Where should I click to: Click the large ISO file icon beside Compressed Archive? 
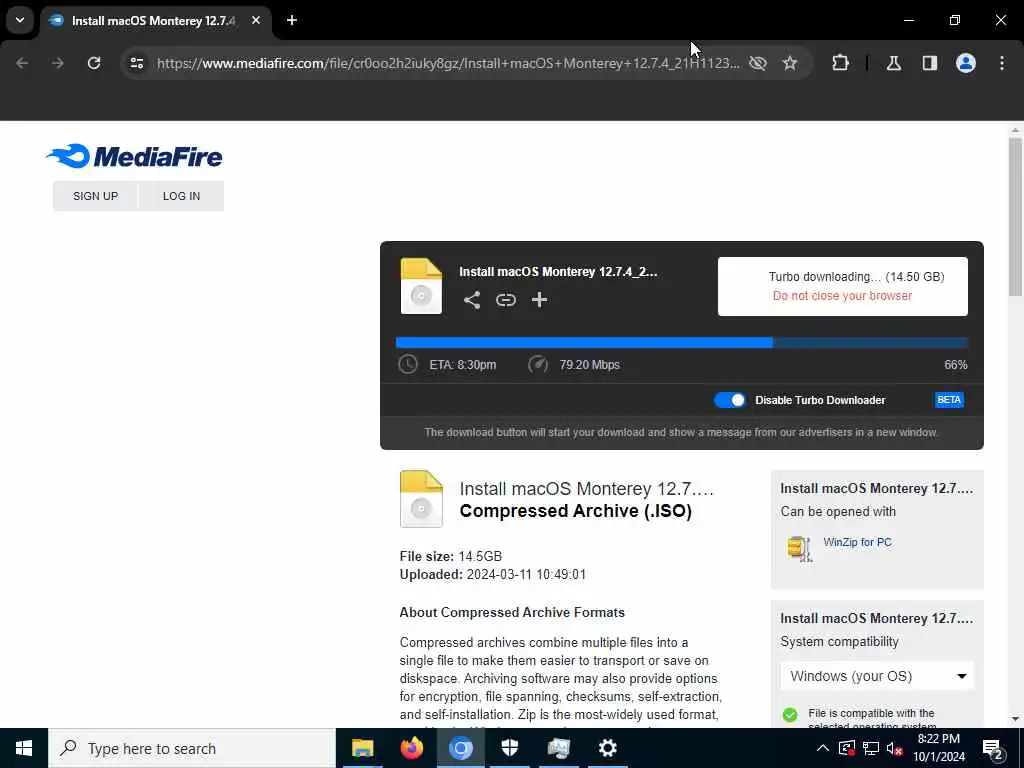(421, 499)
